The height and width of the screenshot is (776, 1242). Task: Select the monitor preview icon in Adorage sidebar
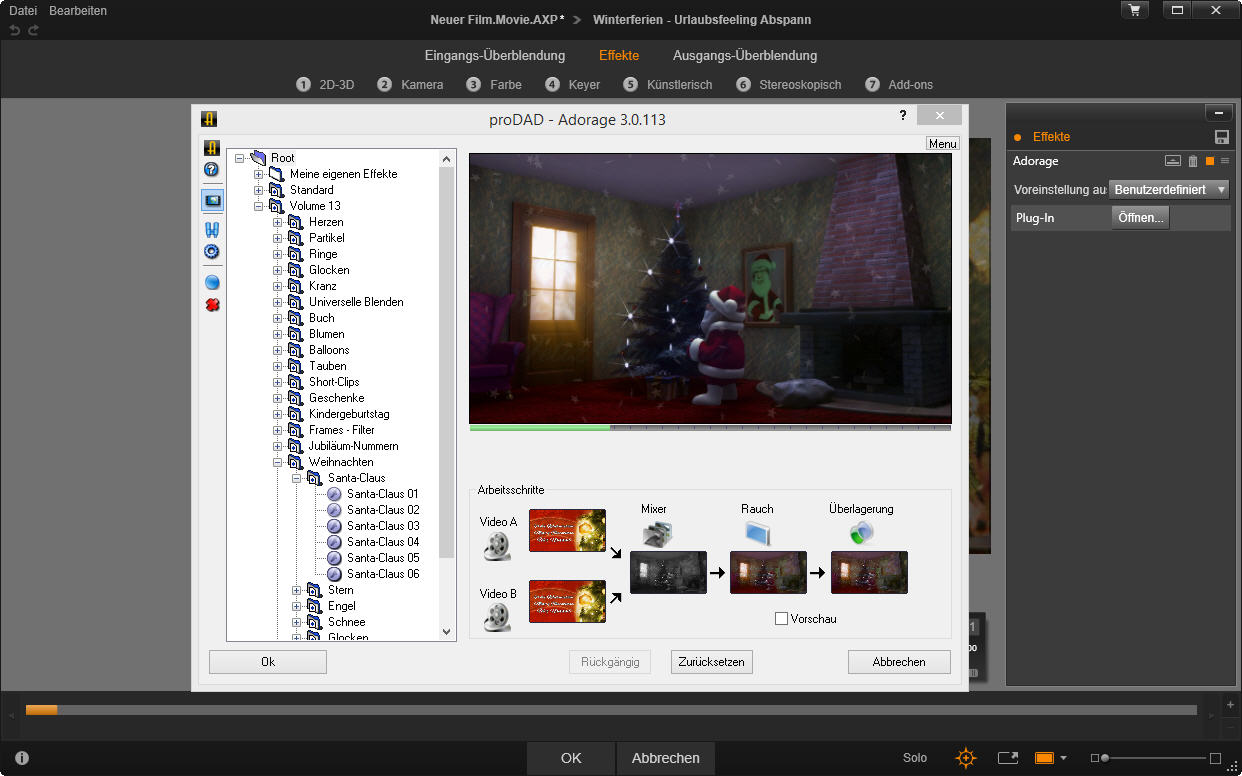point(212,200)
